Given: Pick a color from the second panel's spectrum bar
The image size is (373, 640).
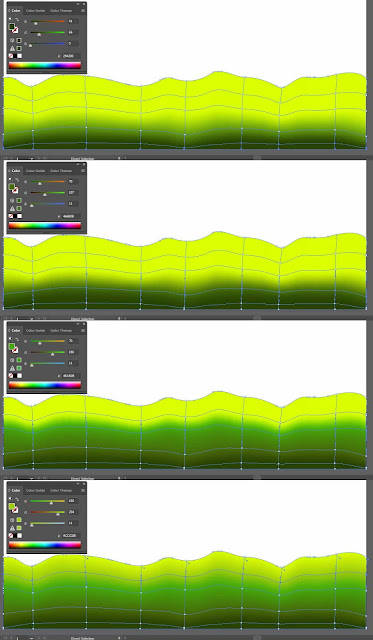Looking at the screenshot, I should (45, 225).
